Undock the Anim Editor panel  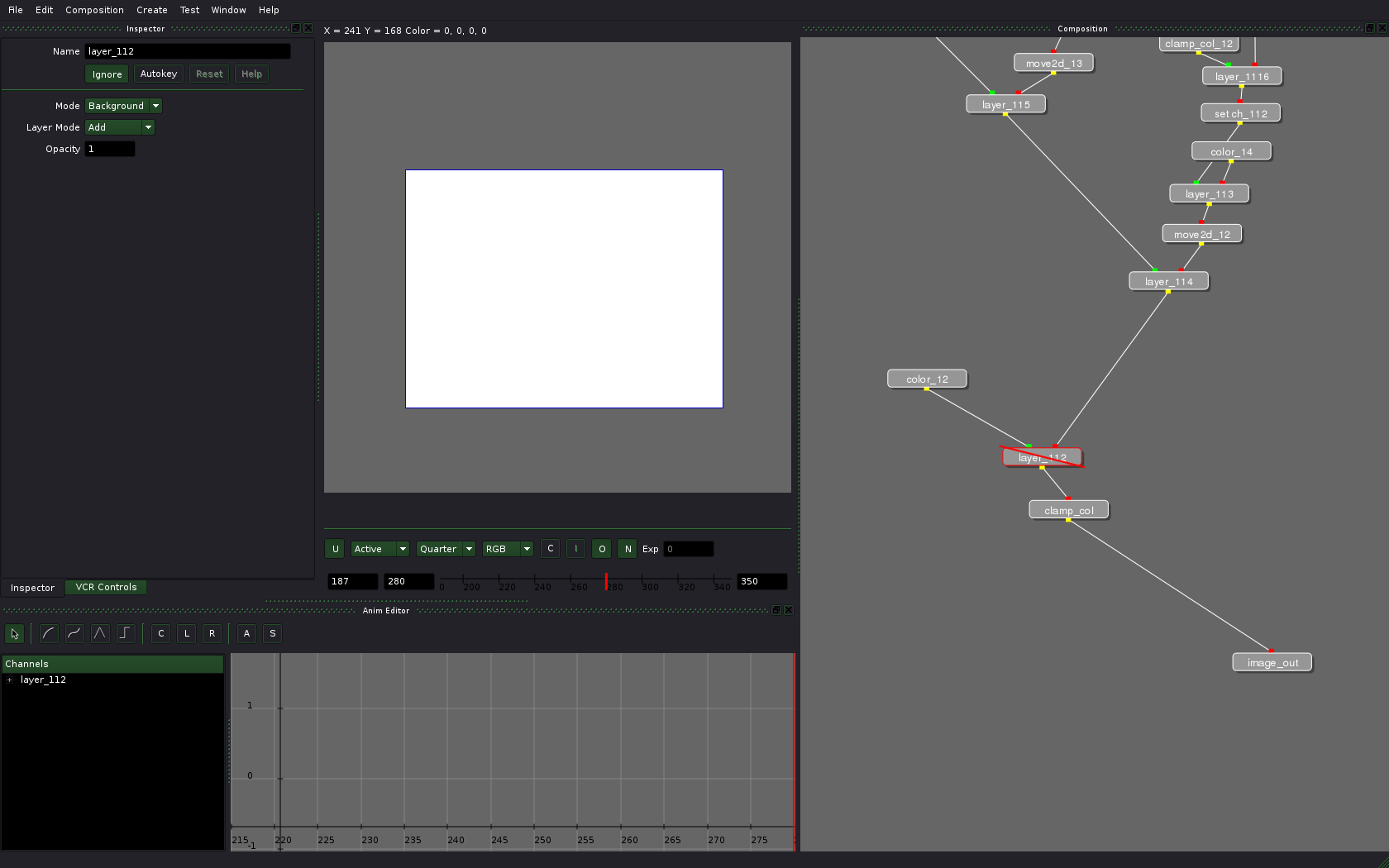tap(776, 610)
